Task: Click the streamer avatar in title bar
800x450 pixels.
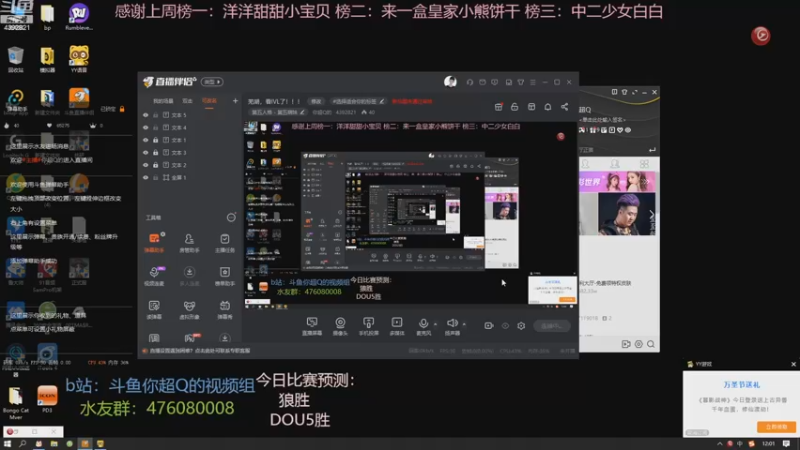Action: (450, 82)
